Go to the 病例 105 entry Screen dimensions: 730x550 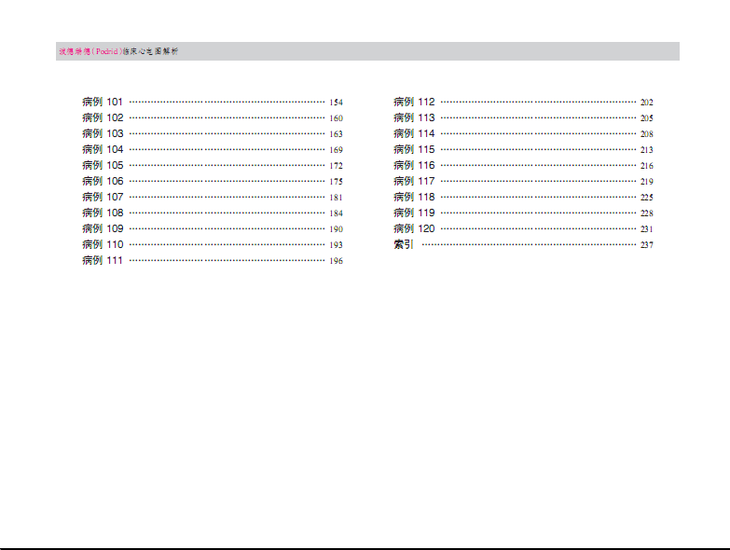102,166
